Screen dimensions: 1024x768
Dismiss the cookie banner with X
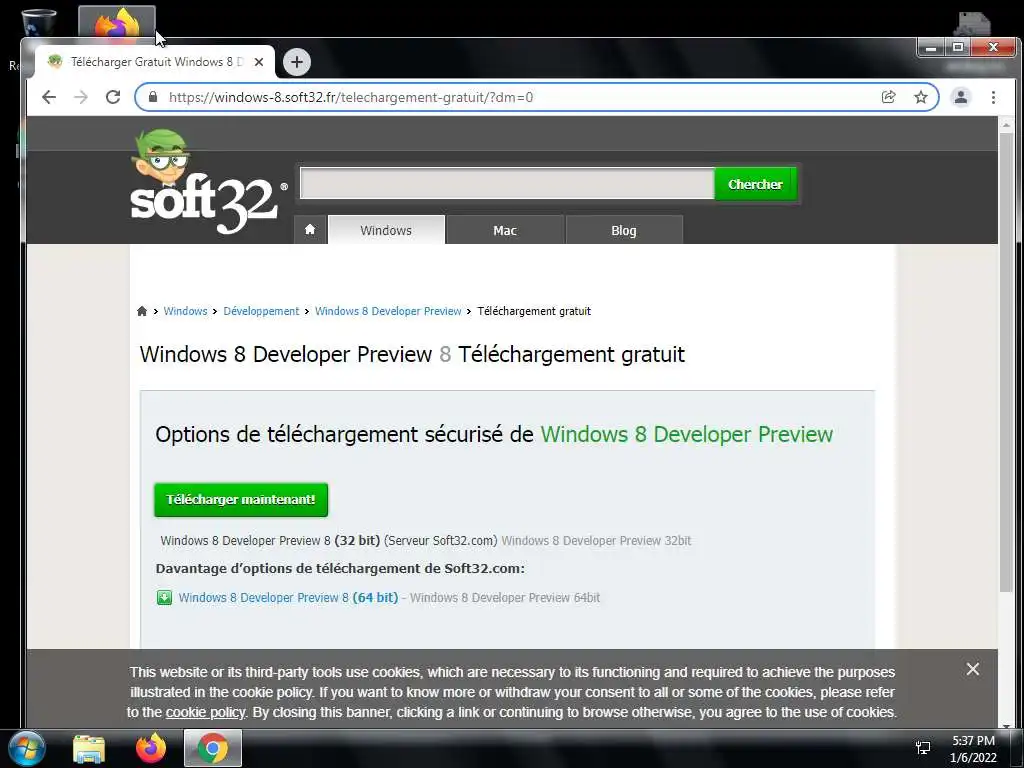[x=972, y=669]
